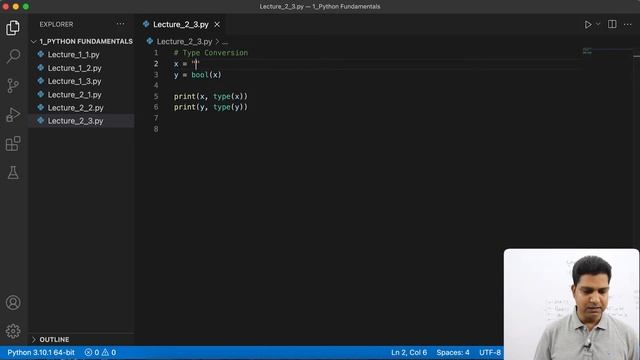Open the Search view icon
This screenshot has height=360, width=640.
click(x=13, y=56)
